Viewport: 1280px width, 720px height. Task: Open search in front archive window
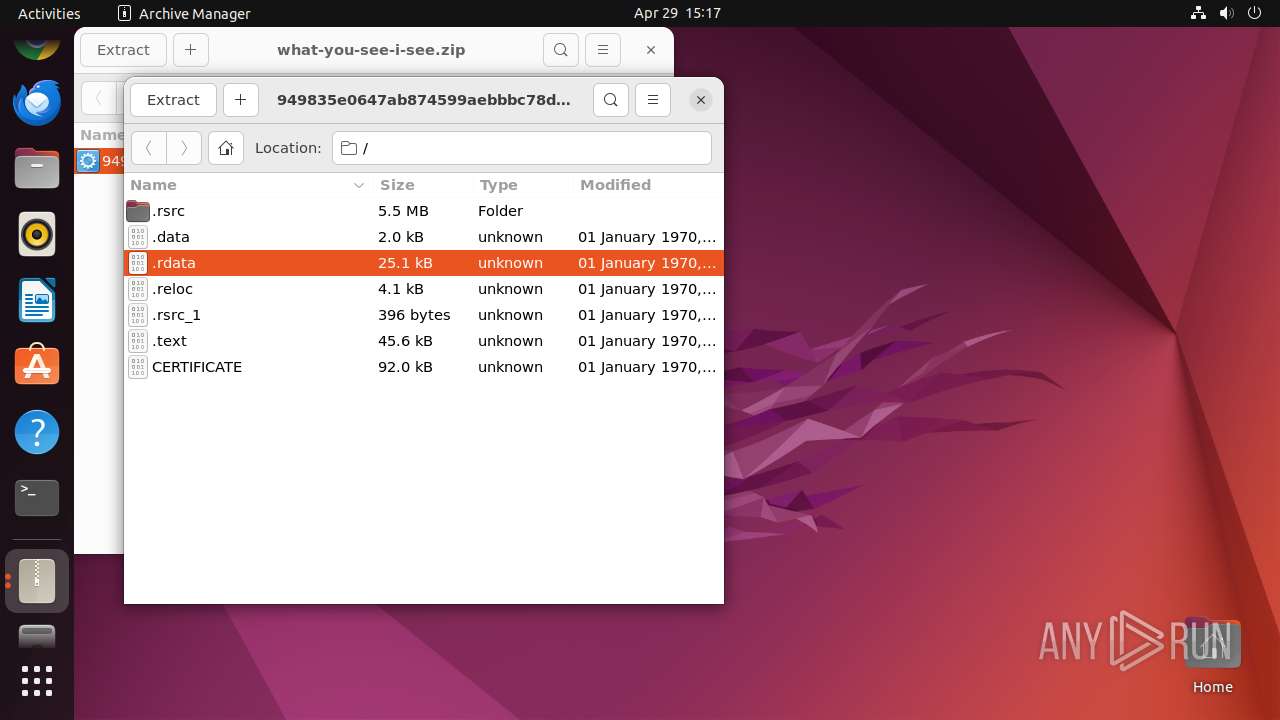pos(611,100)
